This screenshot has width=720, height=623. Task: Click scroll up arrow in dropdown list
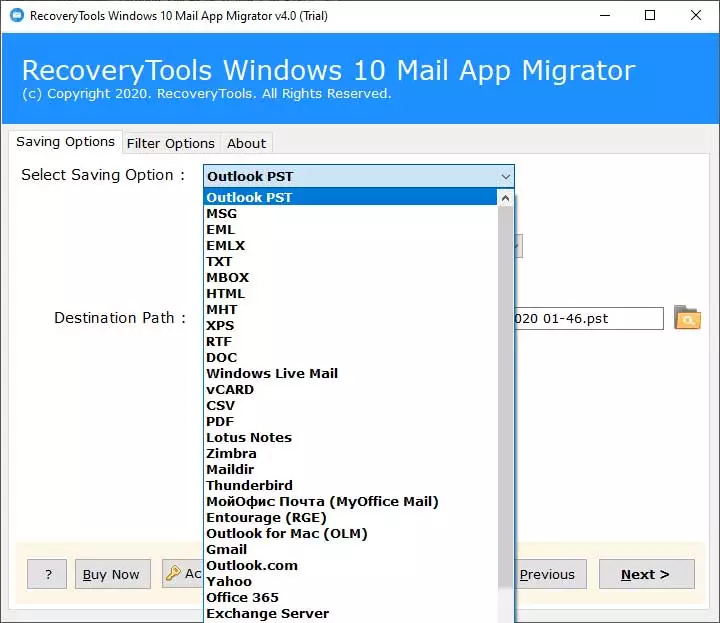(x=506, y=198)
